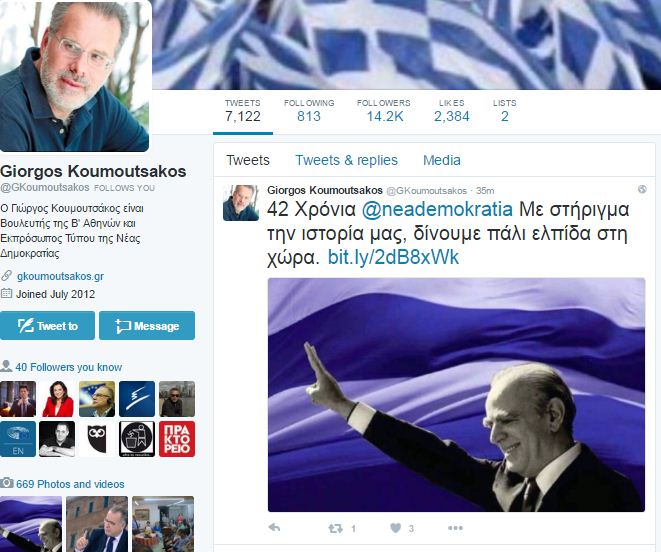This screenshot has height=552, width=661.
Task: Open the tweet's flag image
Action: [456, 395]
